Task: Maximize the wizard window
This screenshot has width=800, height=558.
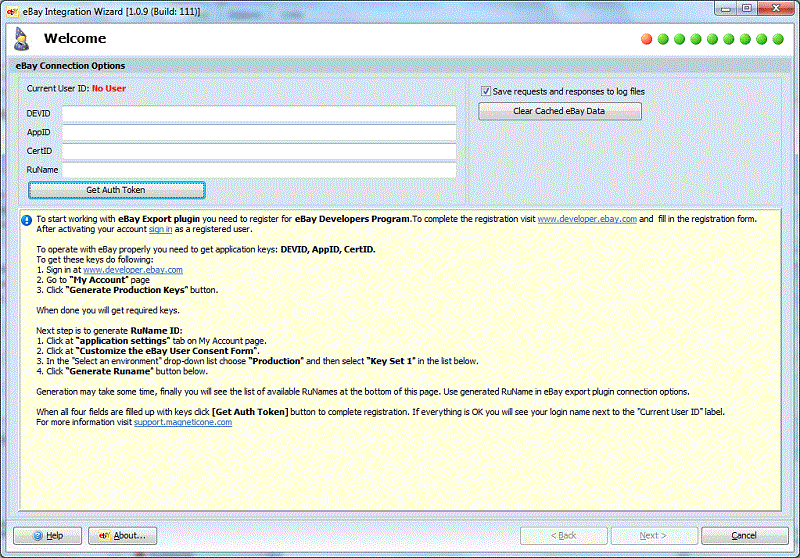Action: 747,9
